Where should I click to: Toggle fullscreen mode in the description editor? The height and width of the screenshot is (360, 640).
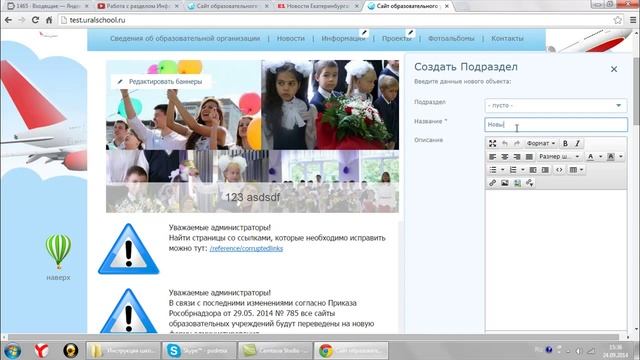(x=493, y=143)
